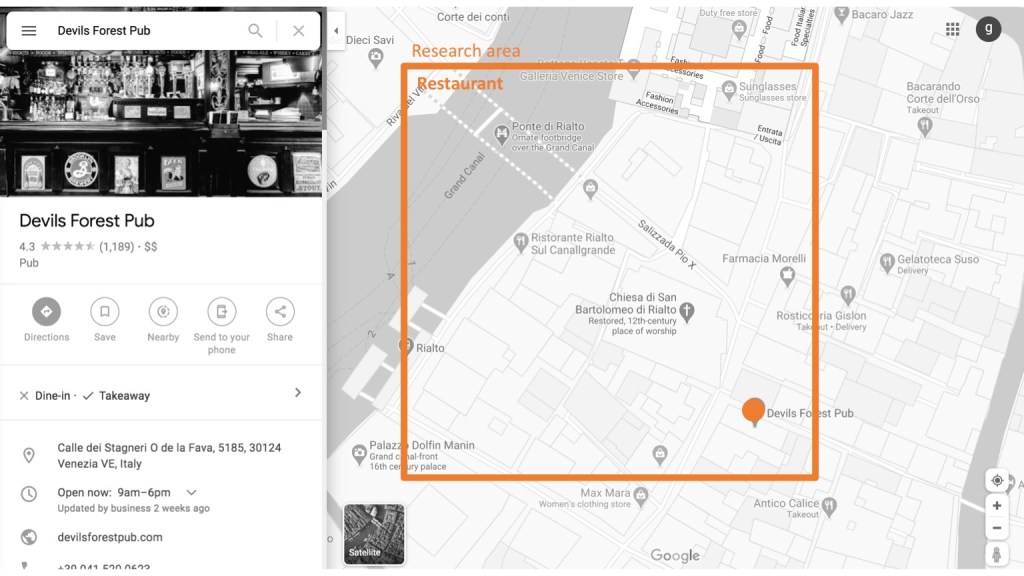Switch to Satellite view thumbnail
The width and height of the screenshot is (1024, 576).
click(374, 533)
